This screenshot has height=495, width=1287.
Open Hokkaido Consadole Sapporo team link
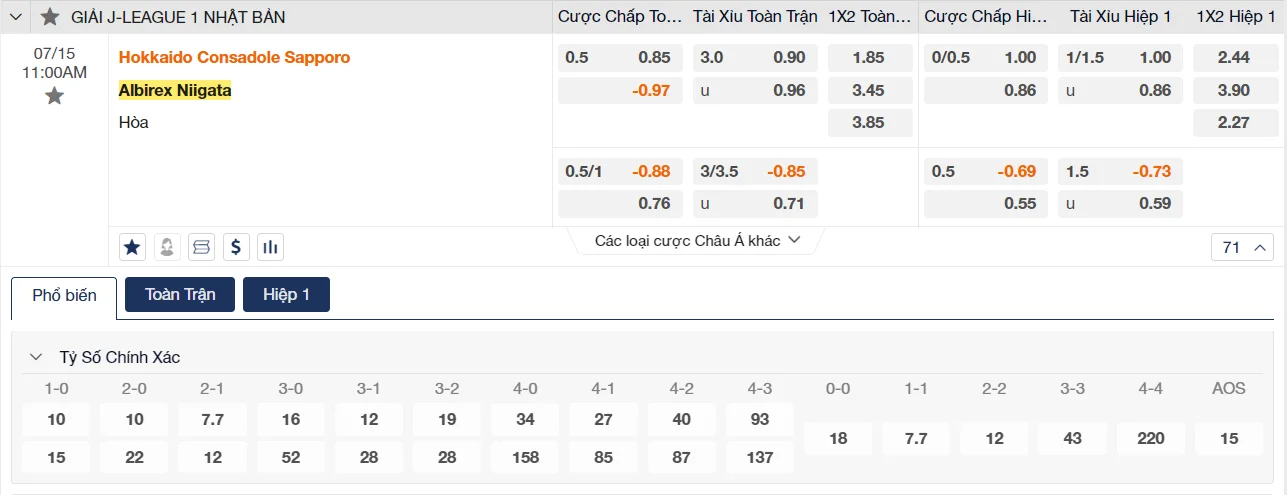tap(234, 57)
